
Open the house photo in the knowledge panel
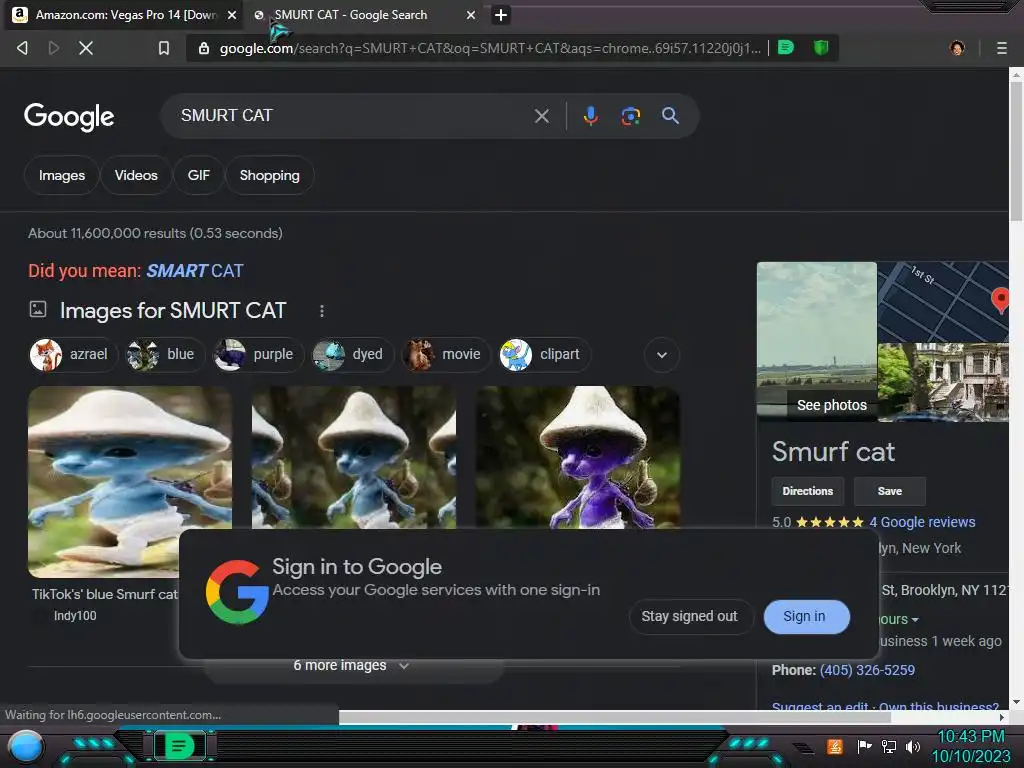tap(943, 382)
